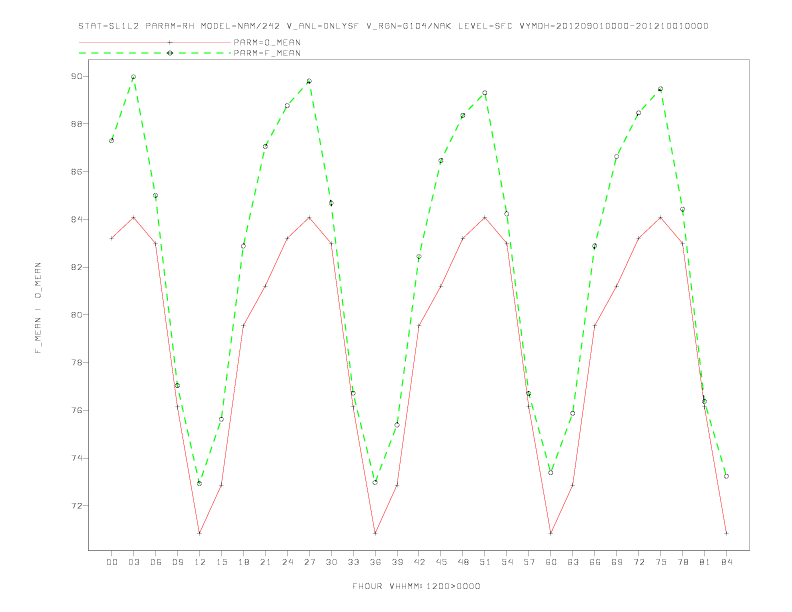This screenshot has width=792, height=612.
Task: Click the PARM=O_MEAN legend label
Action: point(267,42)
